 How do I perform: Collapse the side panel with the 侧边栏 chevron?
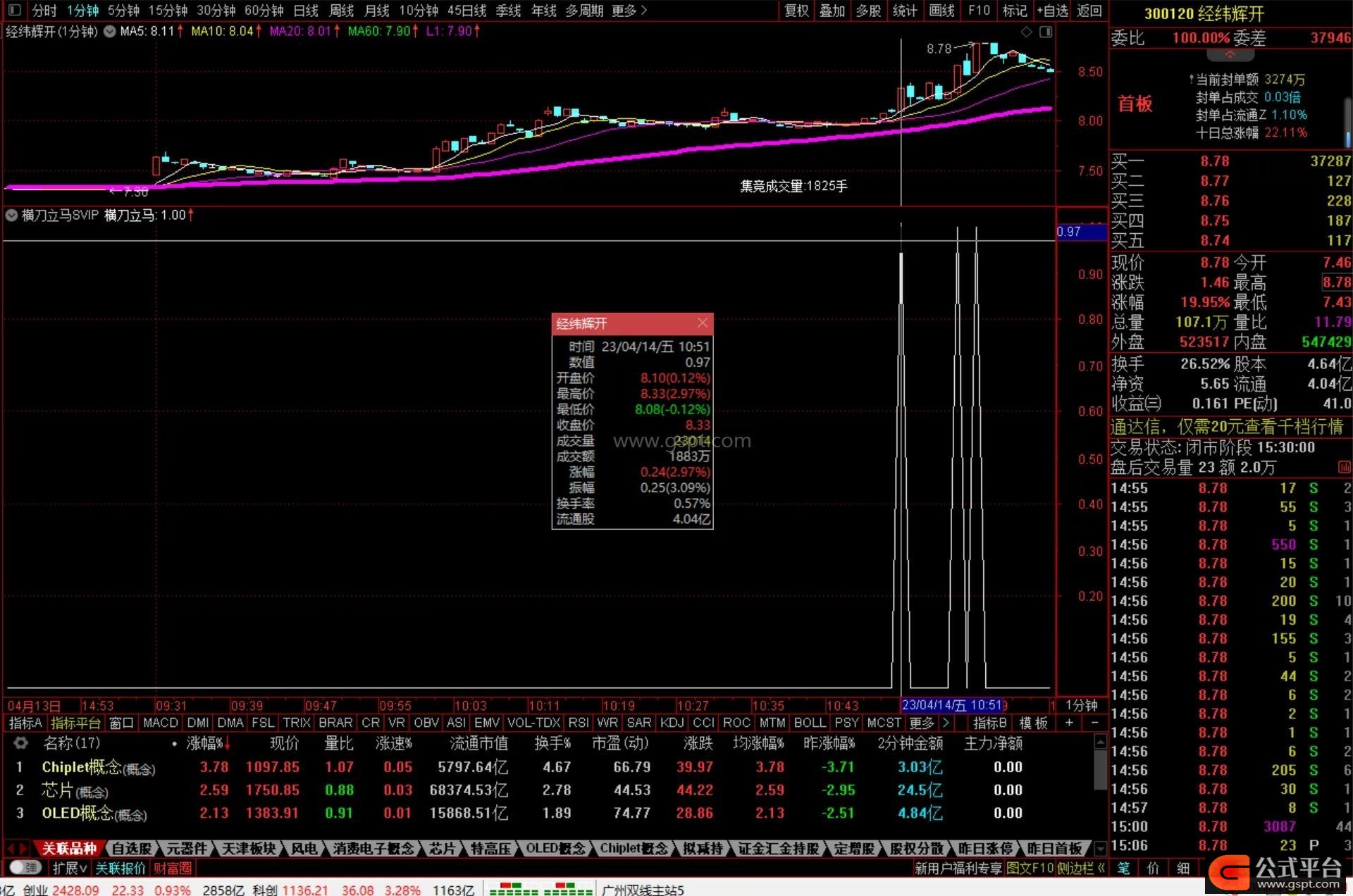click(1101, 868)
